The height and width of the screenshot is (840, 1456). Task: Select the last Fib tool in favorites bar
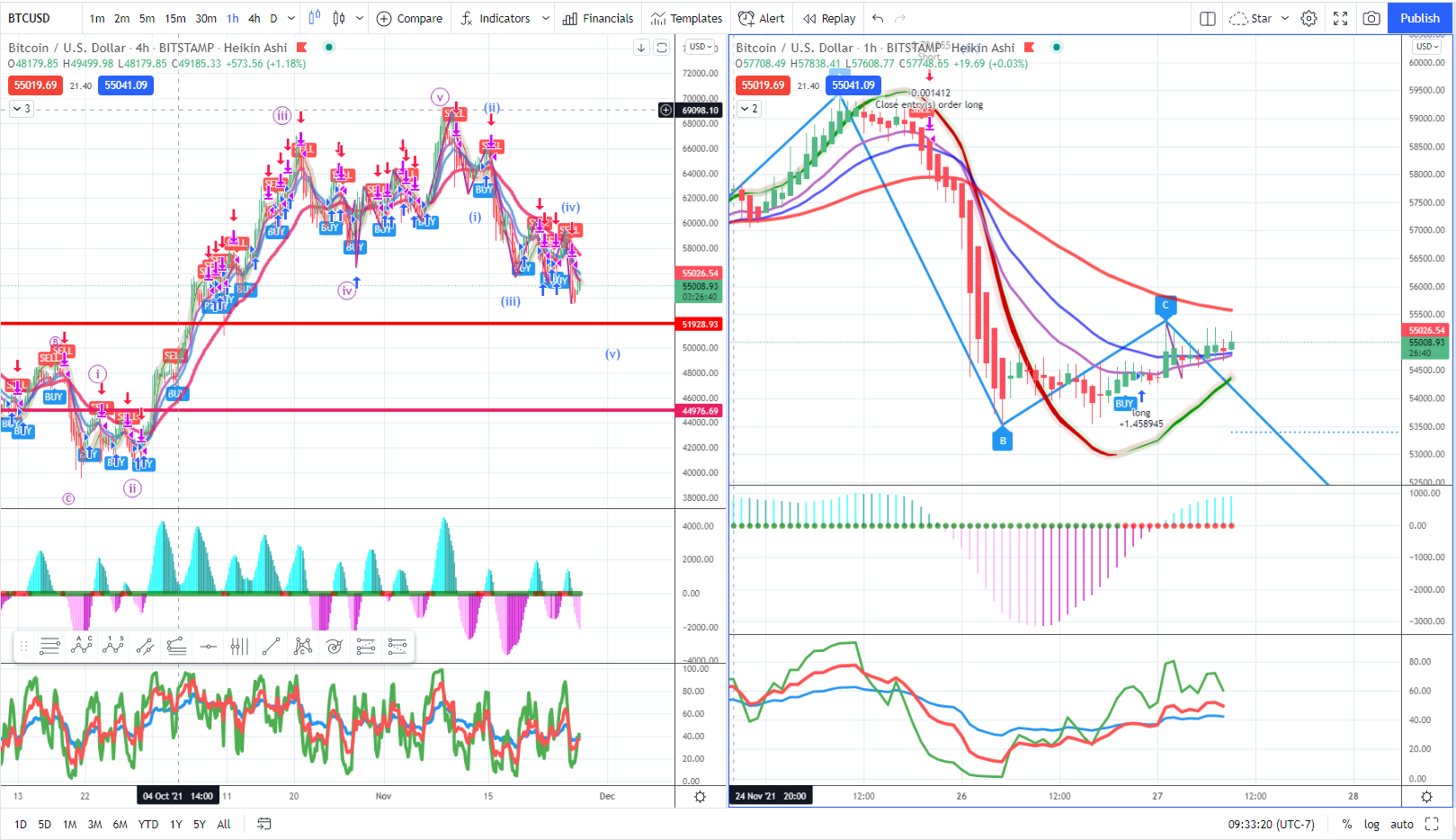click(x=397, y=646)
